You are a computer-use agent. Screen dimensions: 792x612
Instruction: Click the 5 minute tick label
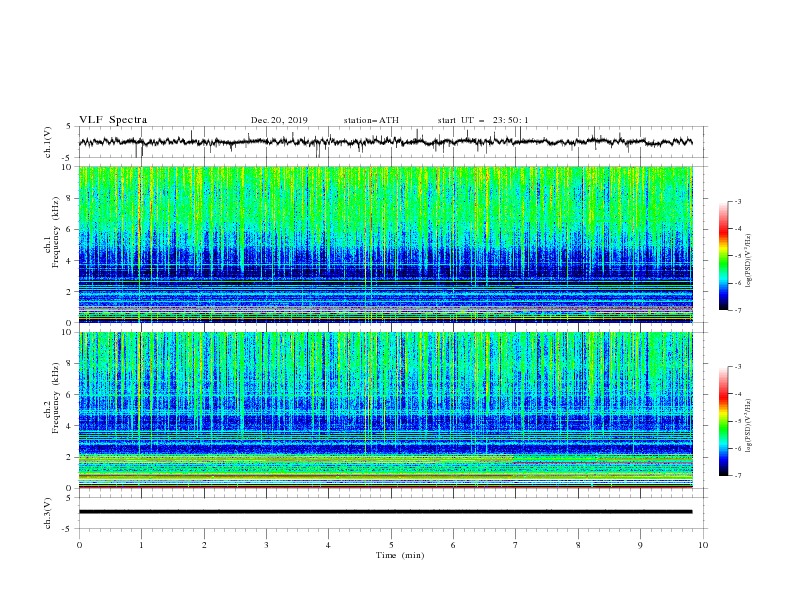pos(391,545)
